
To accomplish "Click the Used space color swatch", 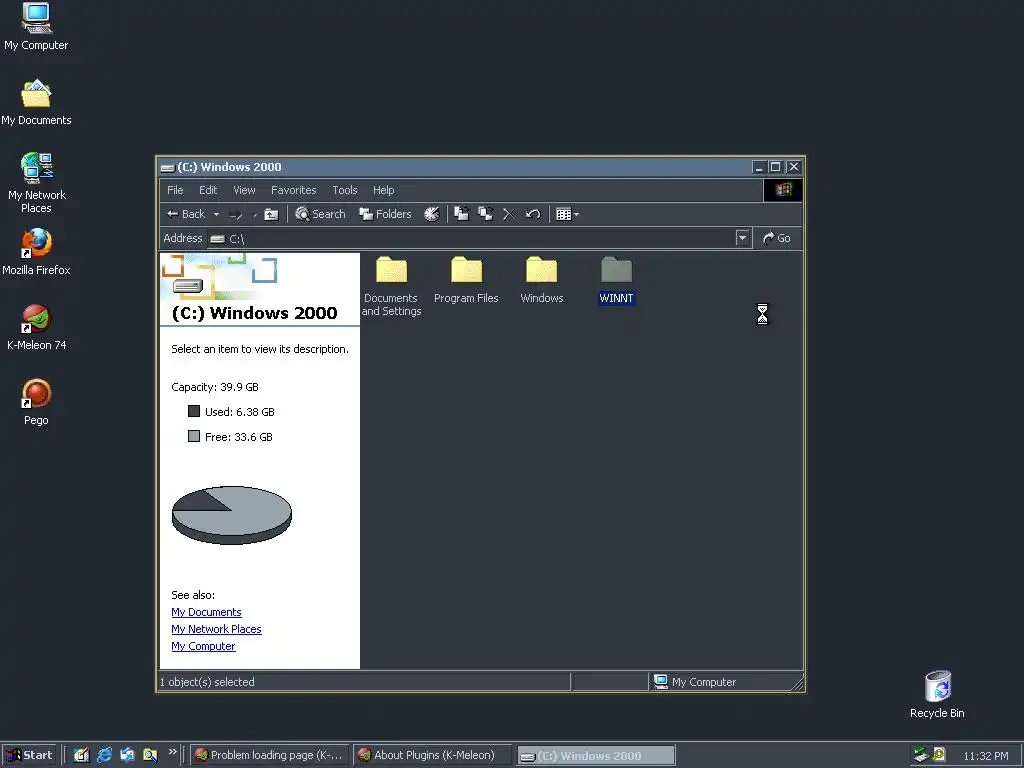I will [x=194, y=411].
